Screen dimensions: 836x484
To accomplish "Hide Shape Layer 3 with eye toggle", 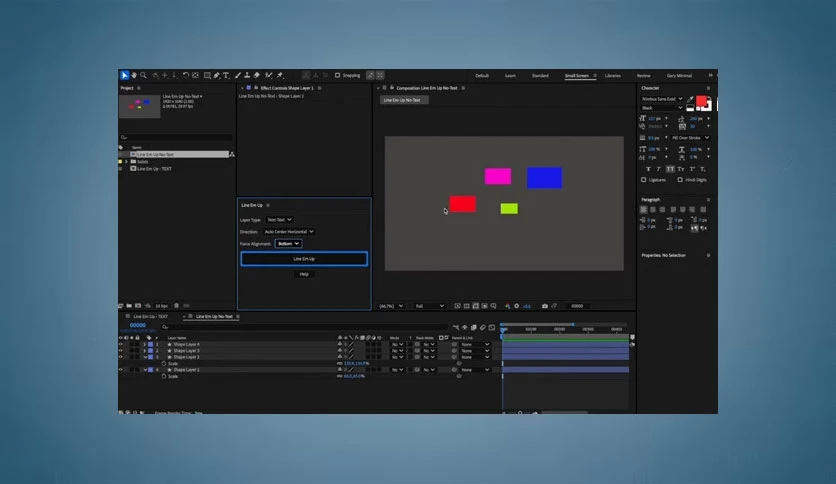I will [x=120, y=351].
